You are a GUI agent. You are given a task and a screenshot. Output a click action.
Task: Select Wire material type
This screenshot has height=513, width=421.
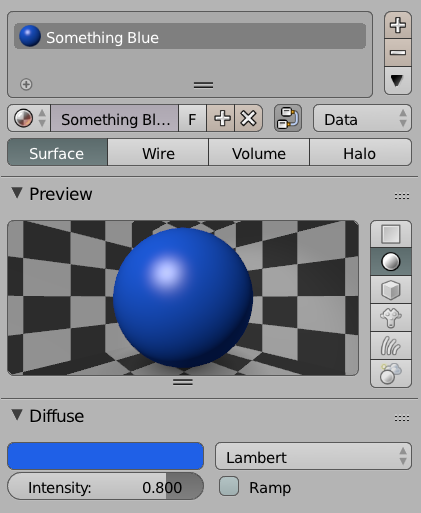coord(158,153)
